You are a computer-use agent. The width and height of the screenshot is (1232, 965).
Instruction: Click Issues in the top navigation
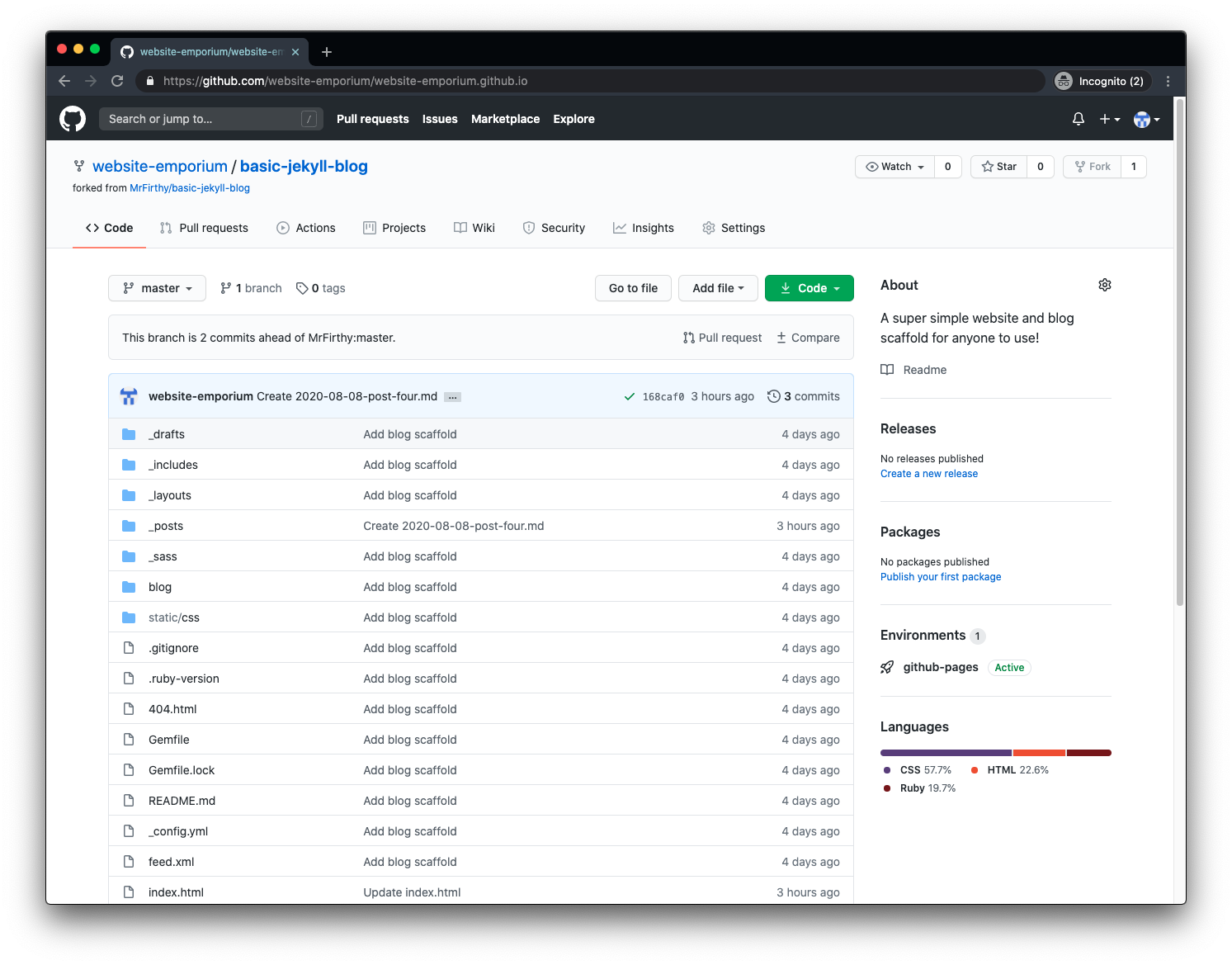coord(440,119)
